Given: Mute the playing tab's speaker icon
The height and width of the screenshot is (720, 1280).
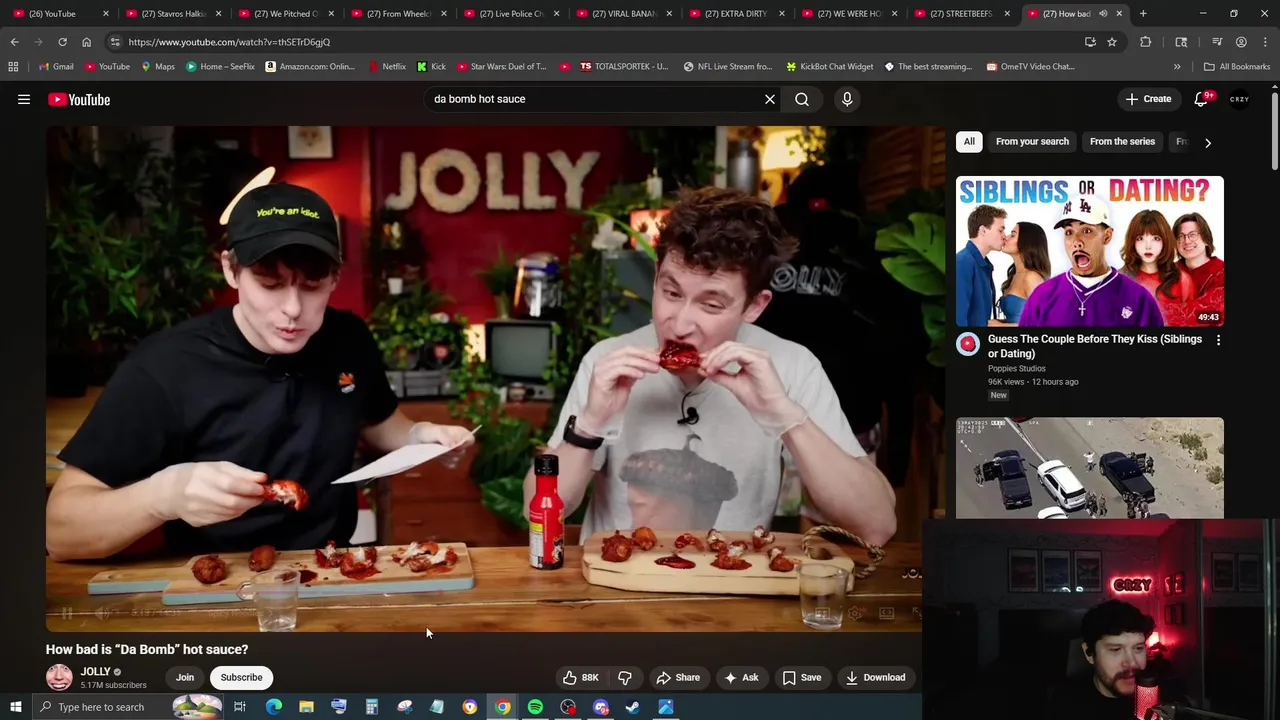Looking at the screenshot, I should (x=1103, y=13).
